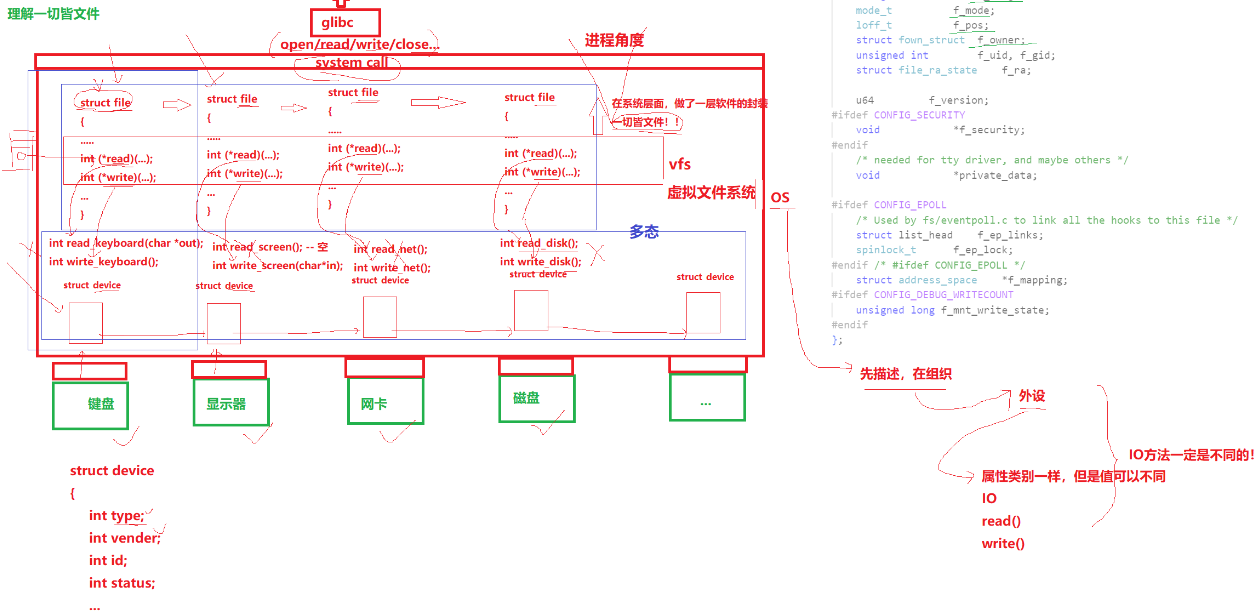Select the 'glibc' box label
The height and width of the screenshot is (614, 1258).
click(x=345, y=22)
